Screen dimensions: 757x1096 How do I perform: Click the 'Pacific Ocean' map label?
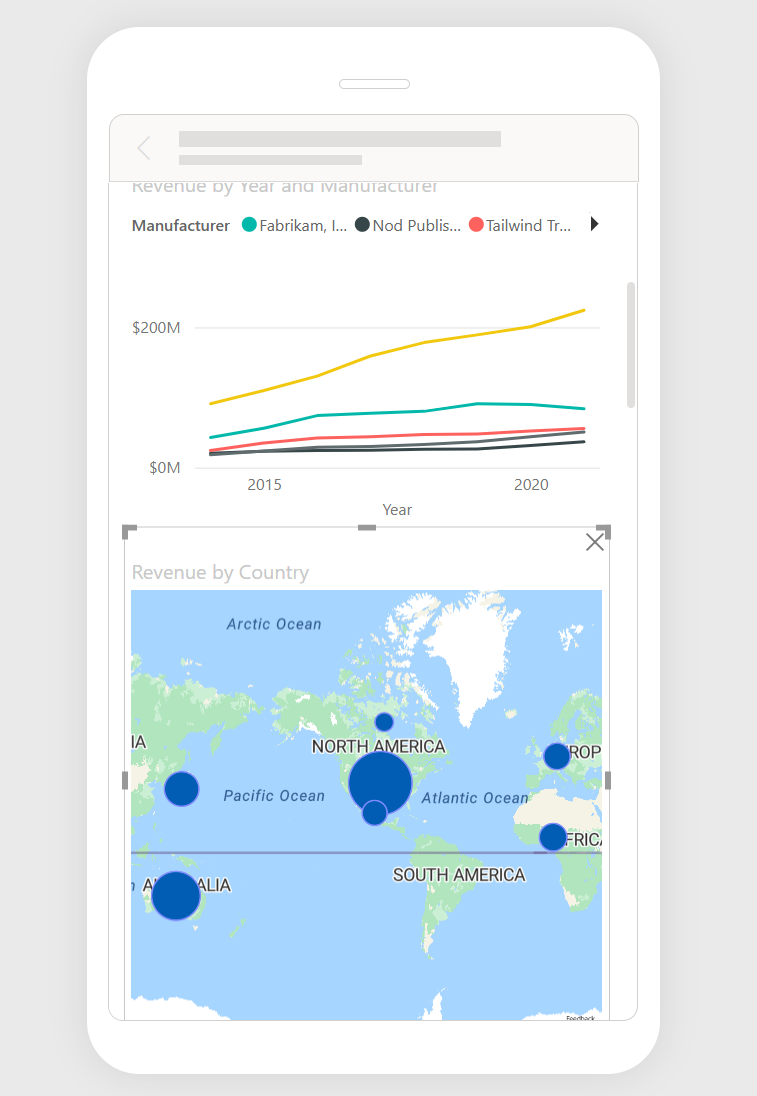click(274, 795)
